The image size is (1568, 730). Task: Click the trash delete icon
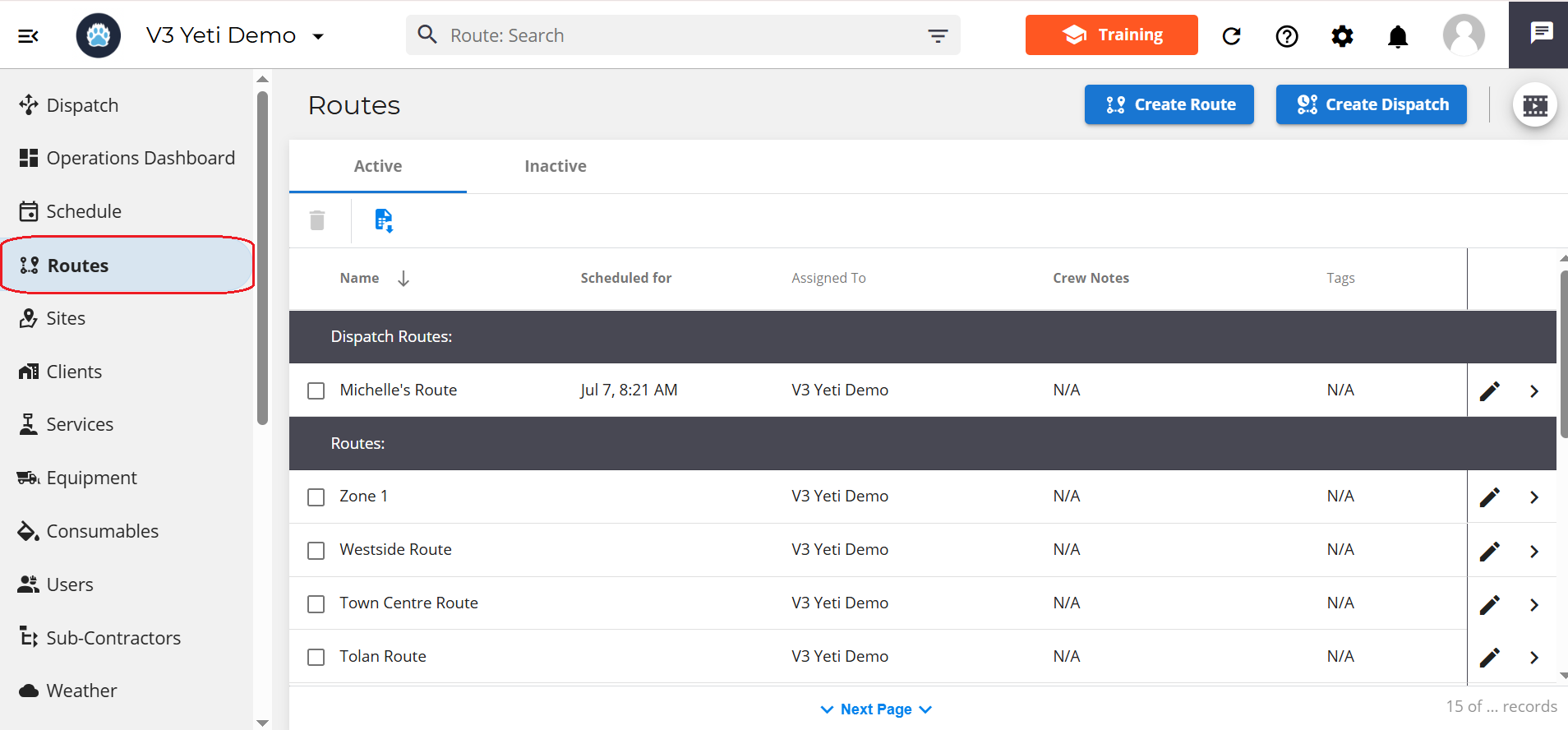coord(317,220)
